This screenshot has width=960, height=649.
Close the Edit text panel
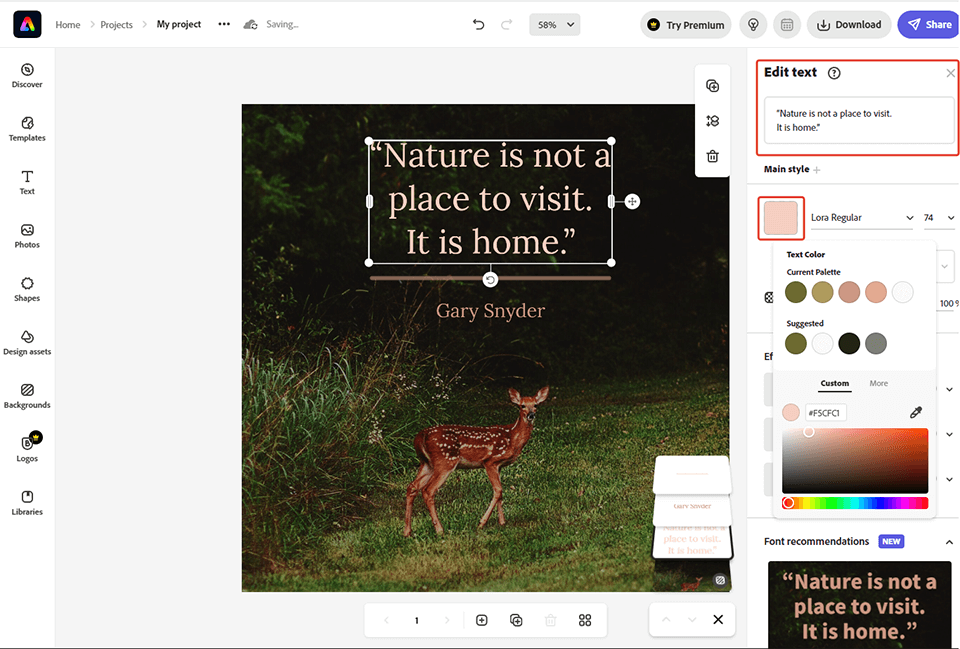950,73
